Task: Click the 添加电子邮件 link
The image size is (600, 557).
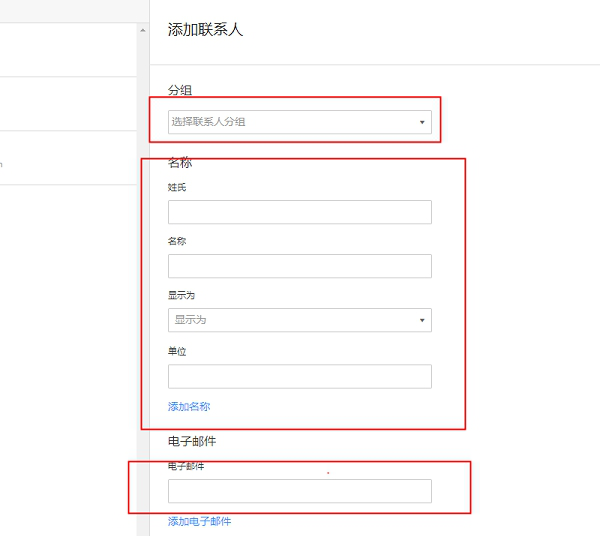Action: pos(199,521)
